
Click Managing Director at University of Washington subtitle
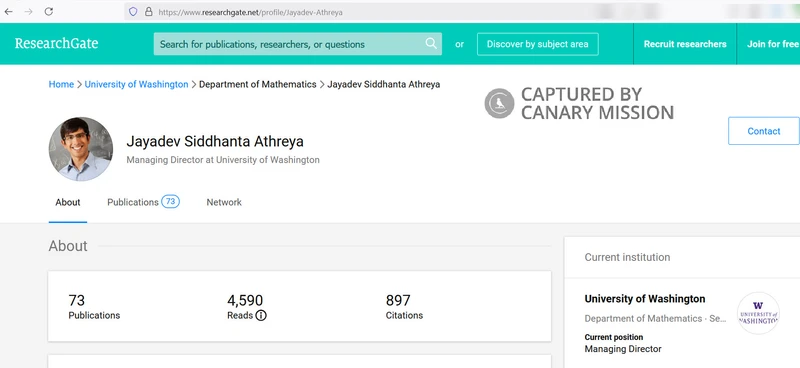pos(223,160)
